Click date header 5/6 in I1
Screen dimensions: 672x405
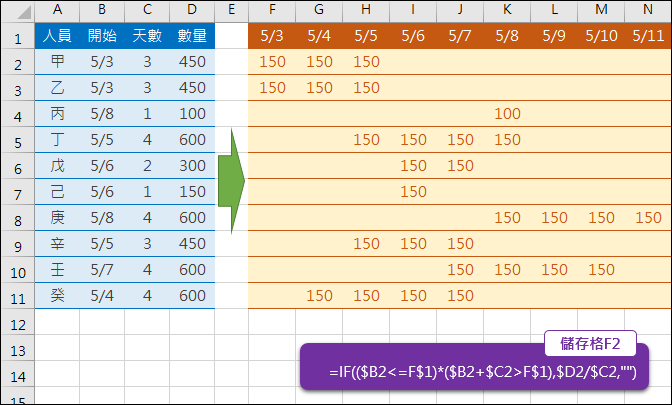pyautogui.click(x=413, y=36)
